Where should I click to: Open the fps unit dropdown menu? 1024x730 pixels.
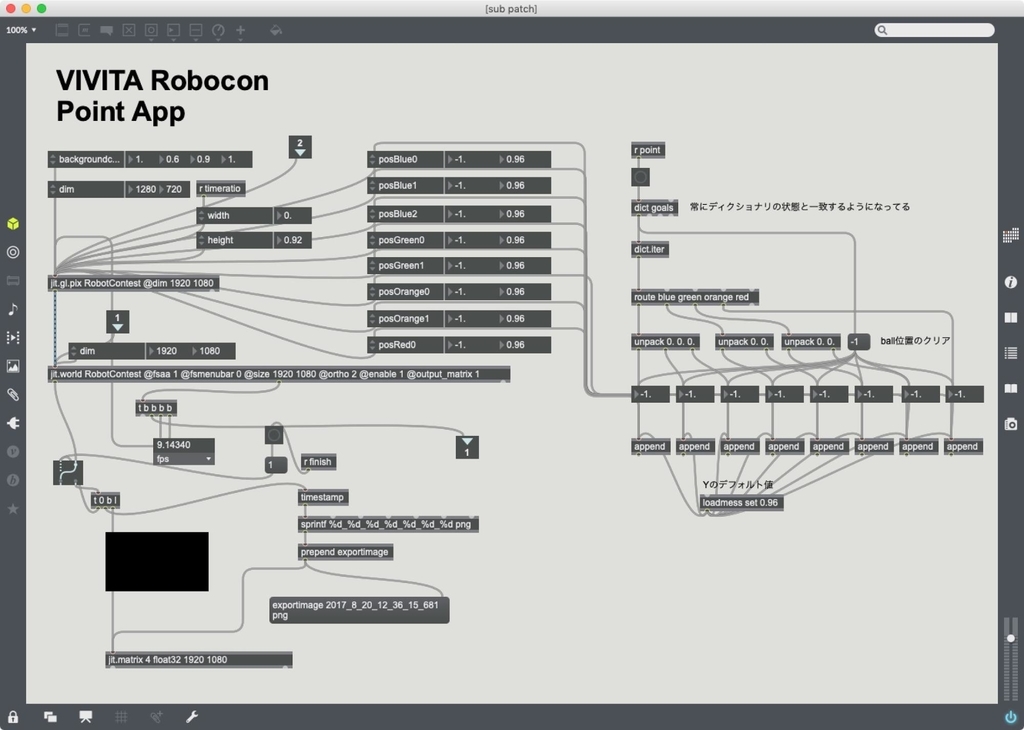(184, 459)
